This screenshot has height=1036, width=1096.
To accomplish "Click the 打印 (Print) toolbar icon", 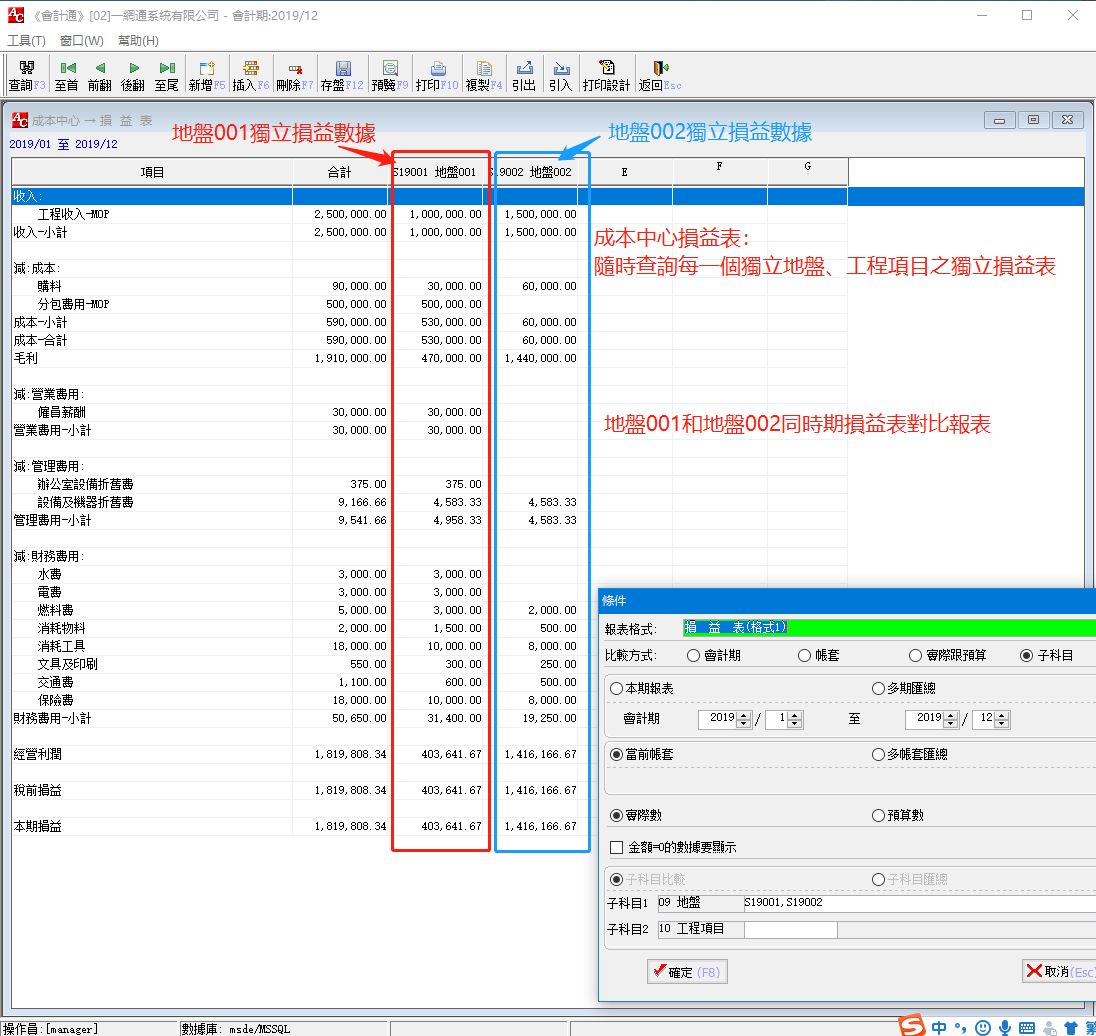I will point(437,76).
